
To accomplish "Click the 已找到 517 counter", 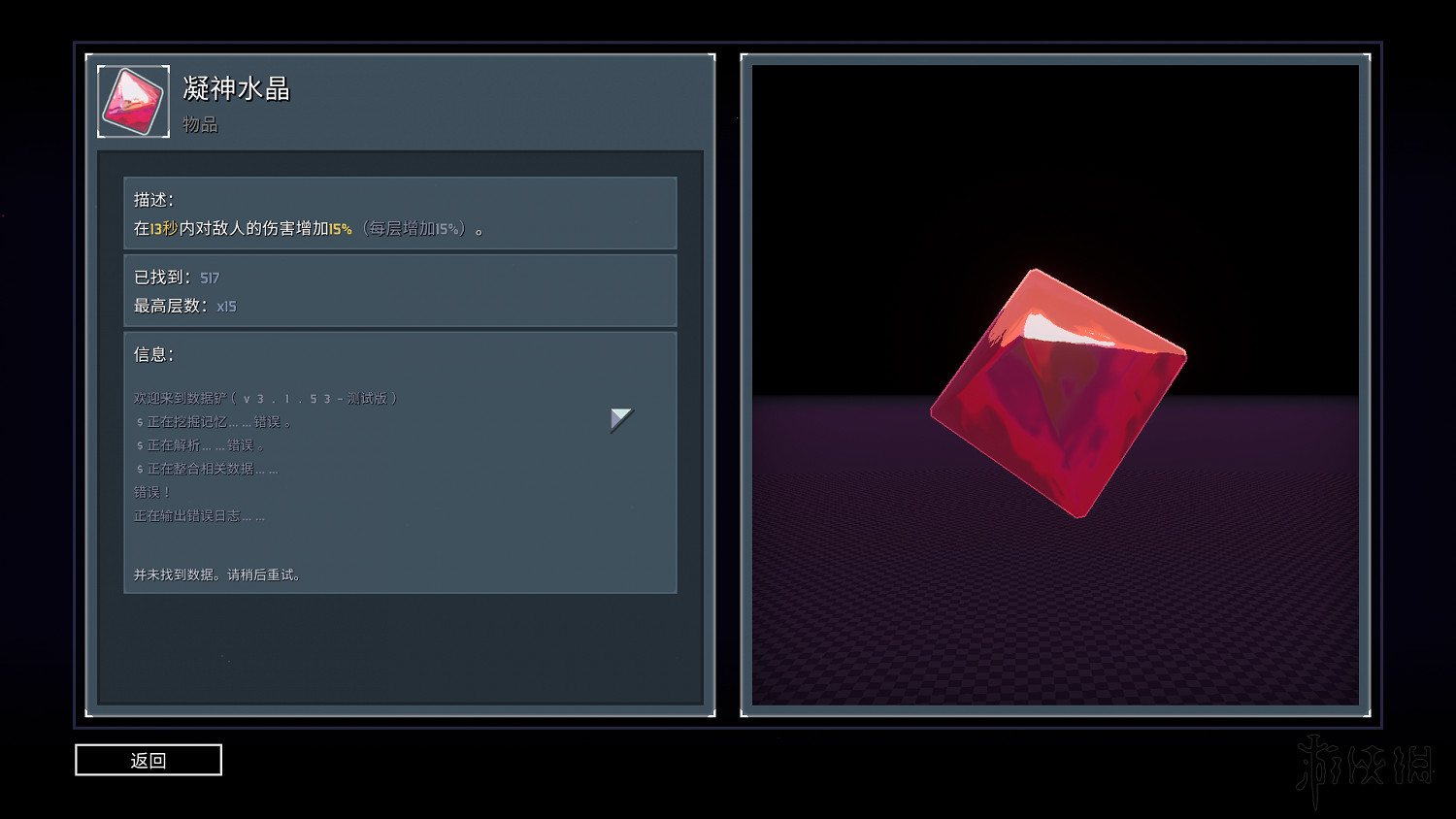I will pos(177,278).
